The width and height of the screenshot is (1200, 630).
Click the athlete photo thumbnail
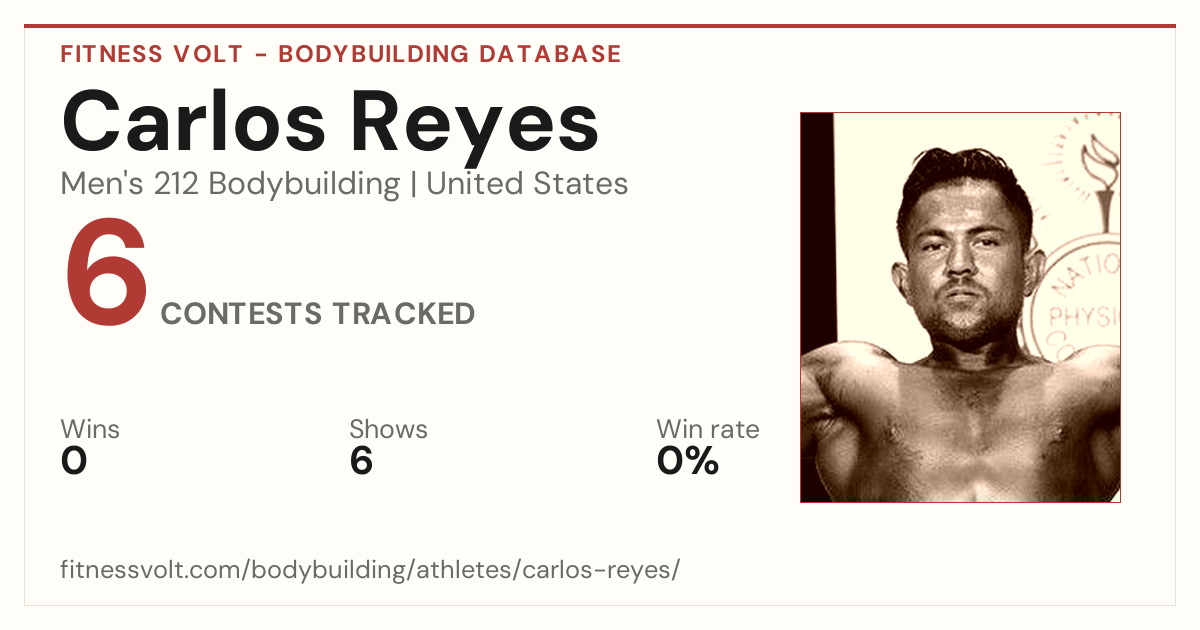click(x=960, y=307)
